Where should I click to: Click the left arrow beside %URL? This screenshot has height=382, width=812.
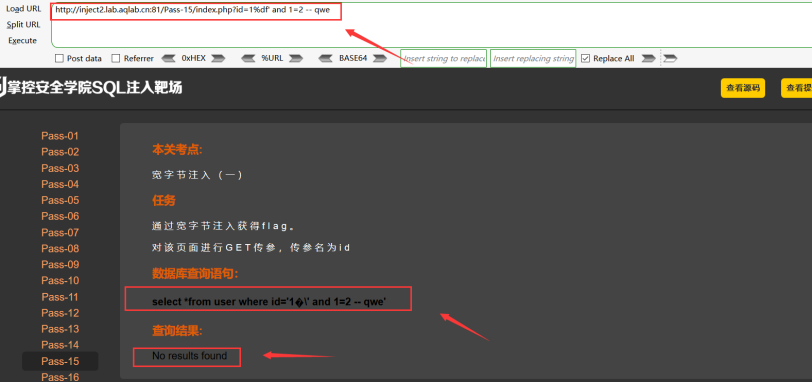tap(249, 58)
